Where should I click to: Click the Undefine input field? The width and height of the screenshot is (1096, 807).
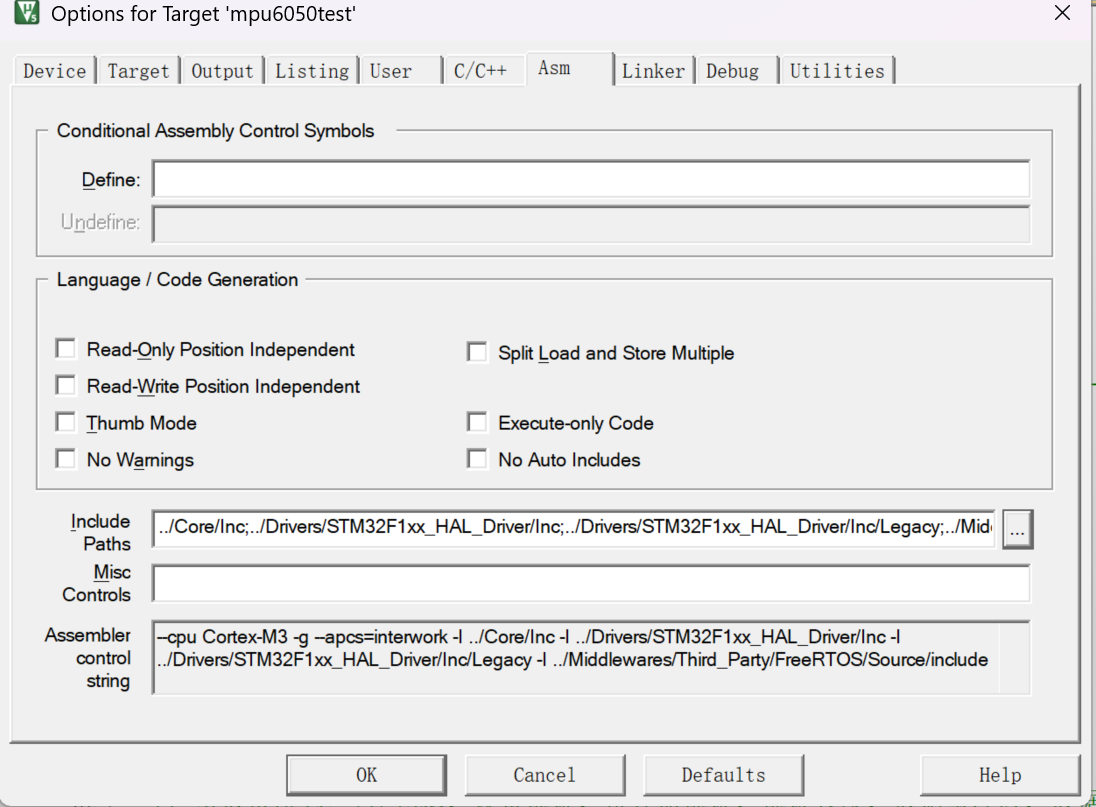click(x=591, y=224)
